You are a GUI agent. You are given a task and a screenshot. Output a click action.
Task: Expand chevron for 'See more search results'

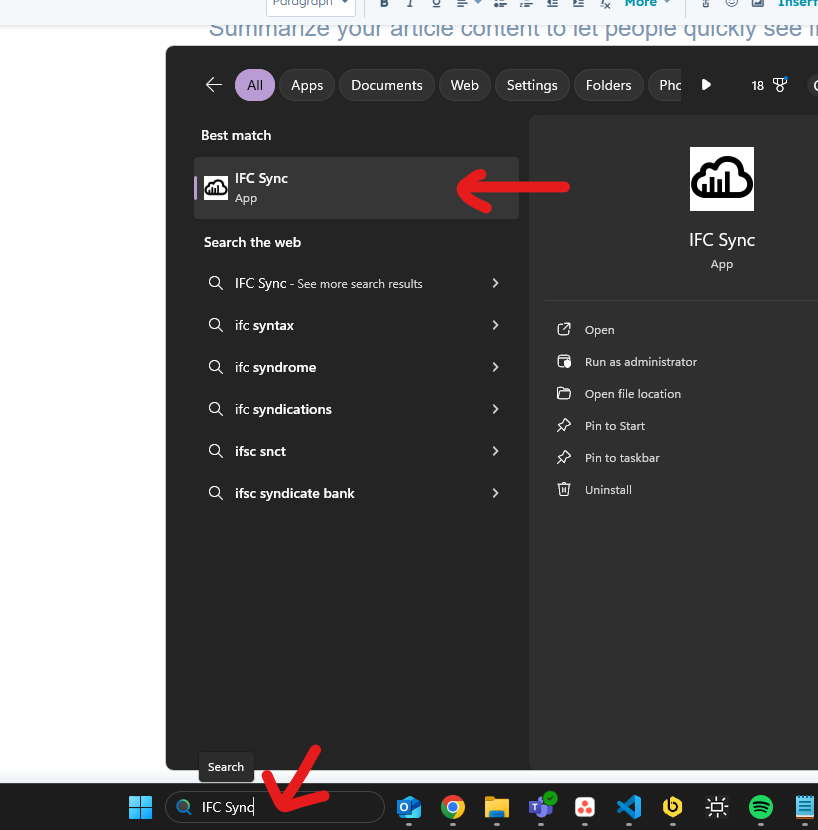pyautogui.click(x=495, y=283)
